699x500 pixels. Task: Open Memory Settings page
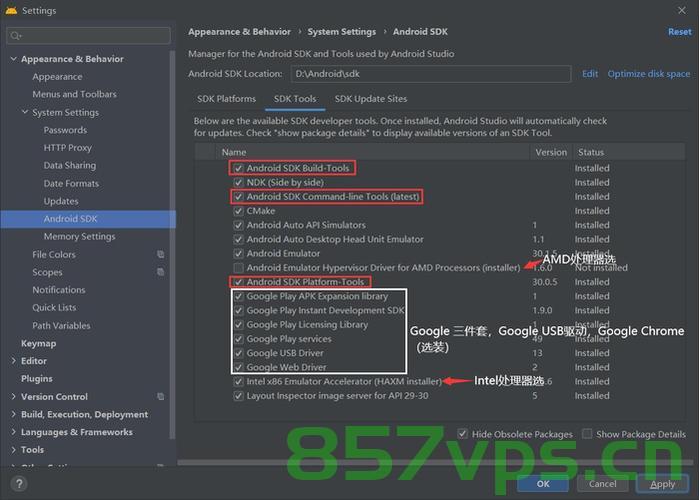[79, 237]
